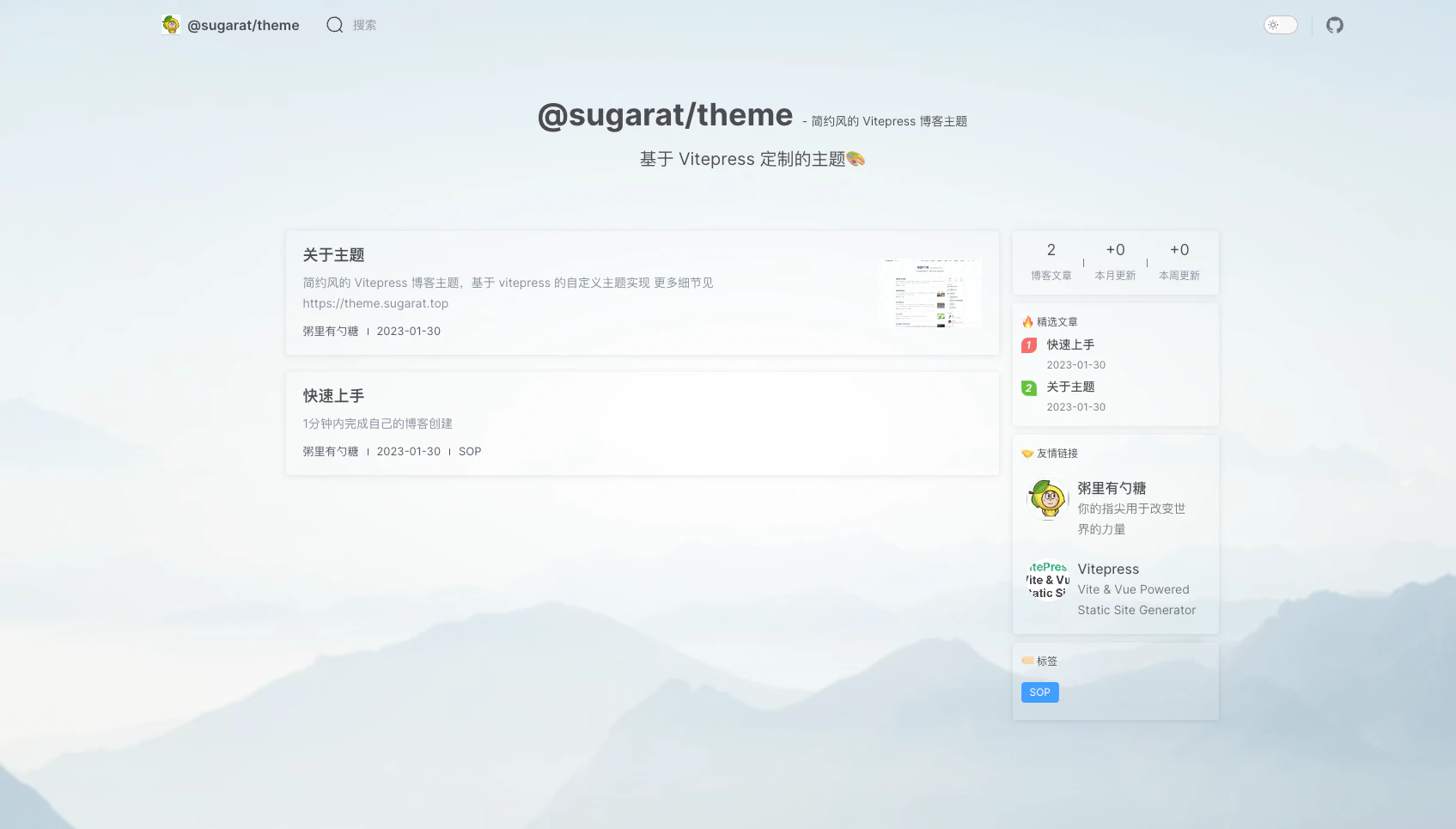Click the 搜索 search field
1456x829 pixels.
364,25
